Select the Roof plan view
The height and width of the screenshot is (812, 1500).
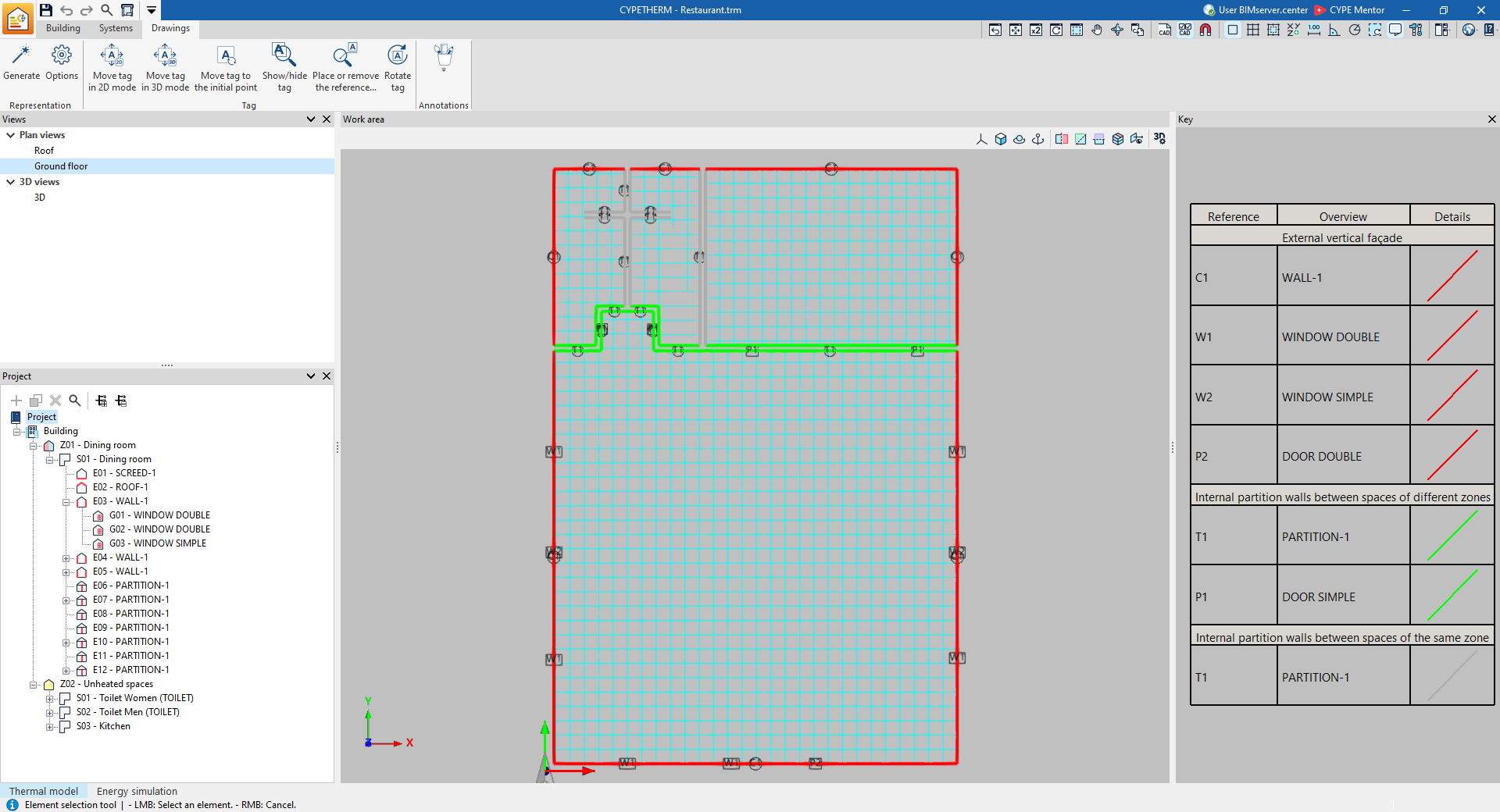tap(44, 151)
